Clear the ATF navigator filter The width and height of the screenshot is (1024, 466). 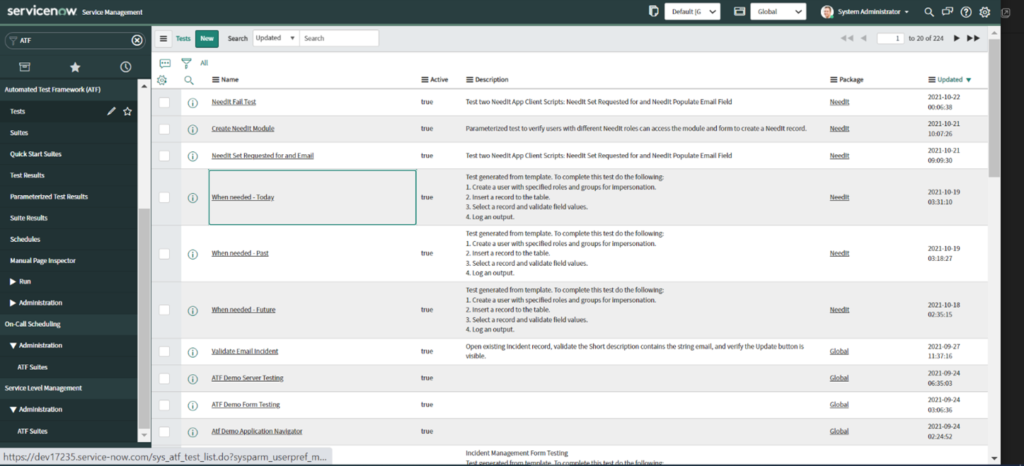point(136,40)
